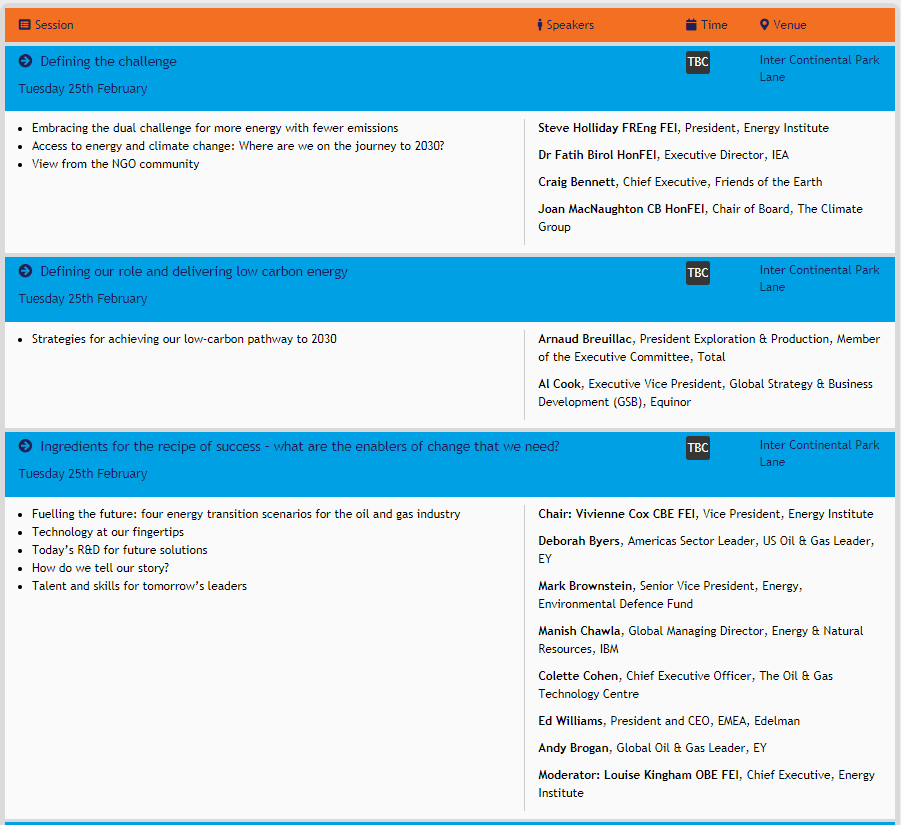Click TBC badge for Ingredients session

click(697, 447)
